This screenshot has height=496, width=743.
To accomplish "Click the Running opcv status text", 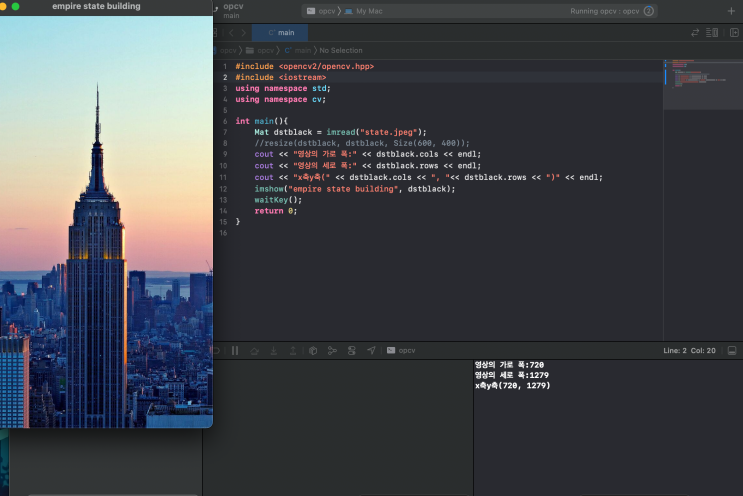I will click(605, 11).
